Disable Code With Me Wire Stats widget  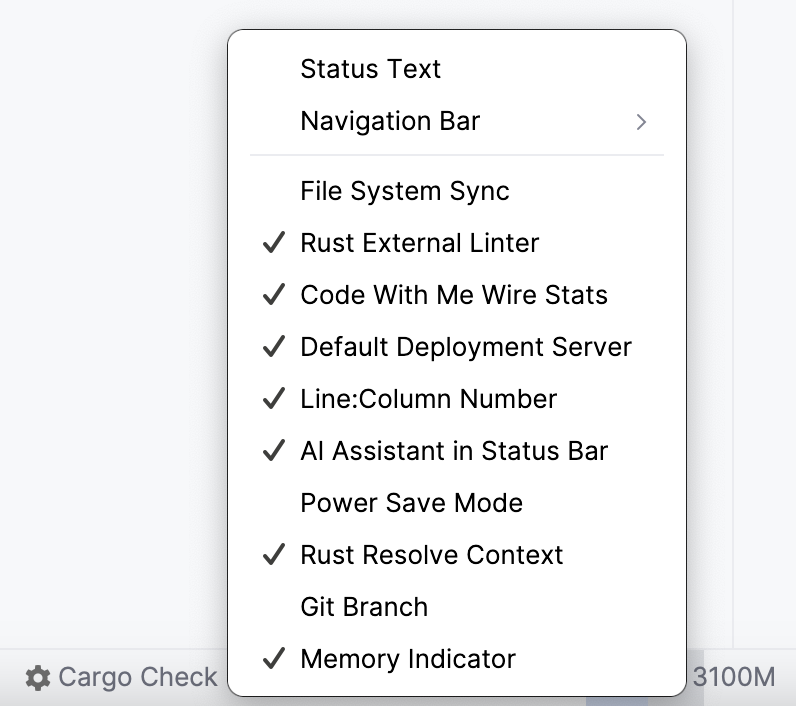(x=454, y=295)
